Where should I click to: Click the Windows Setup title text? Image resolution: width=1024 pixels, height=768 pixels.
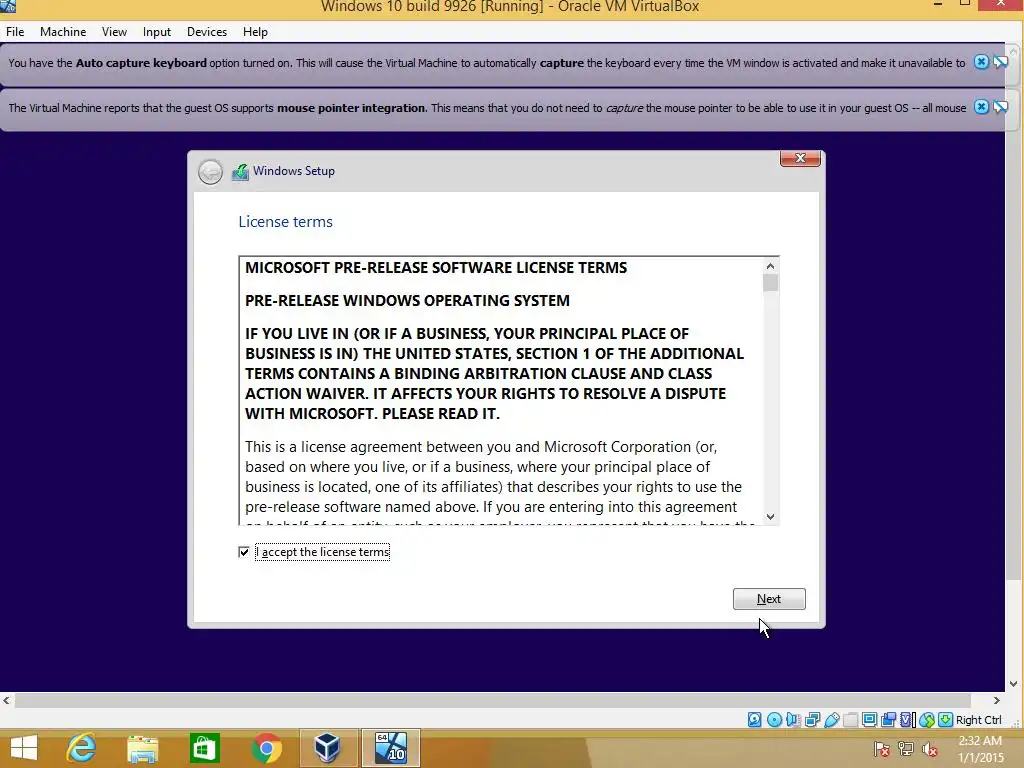[x=294, y=170]
